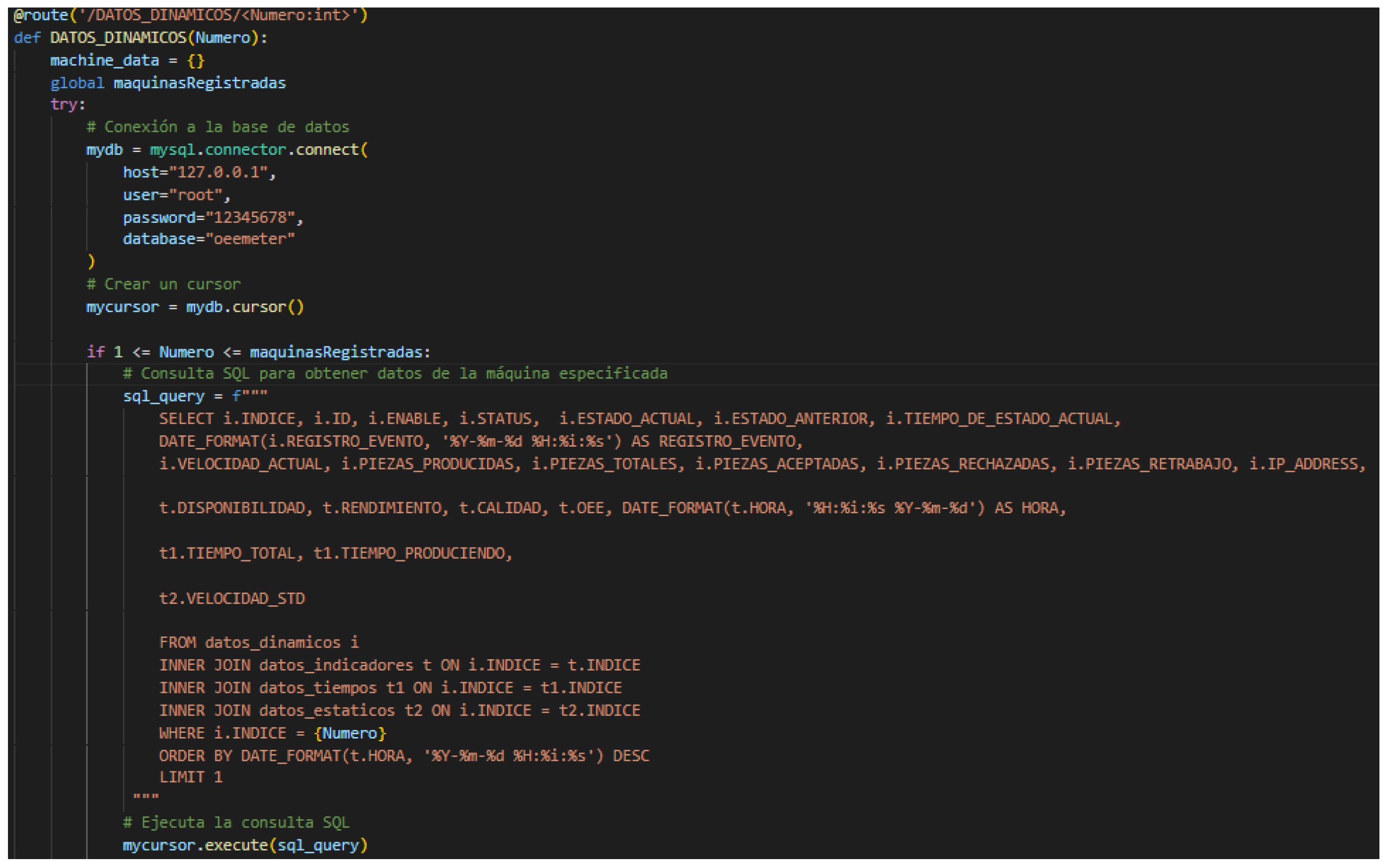The width and height of the screenshot is (1386, 868).
Task: Click the user="root" parameter
Action: 175,195
